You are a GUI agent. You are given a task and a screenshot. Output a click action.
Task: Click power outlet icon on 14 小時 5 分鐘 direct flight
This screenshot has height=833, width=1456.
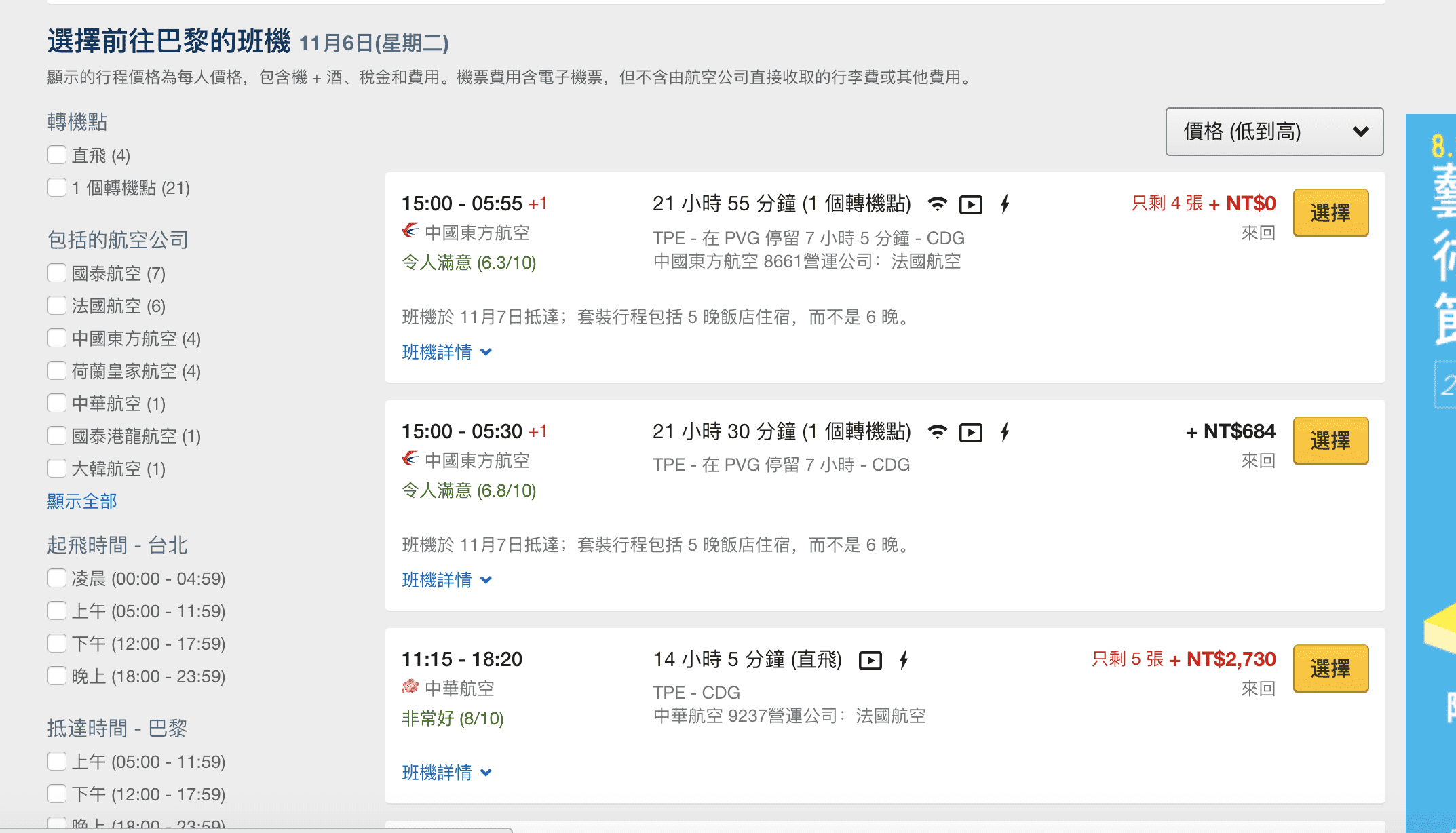(x=903, y=659)
